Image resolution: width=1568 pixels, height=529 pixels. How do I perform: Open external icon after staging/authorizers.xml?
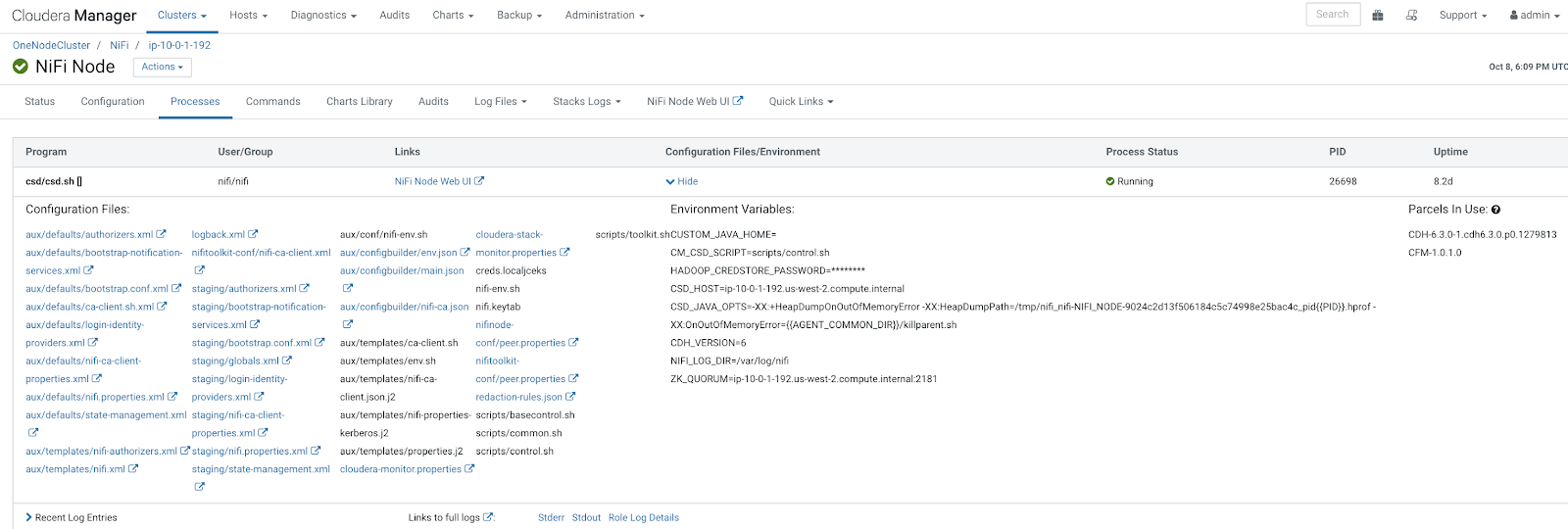click(x=305, y=288)
